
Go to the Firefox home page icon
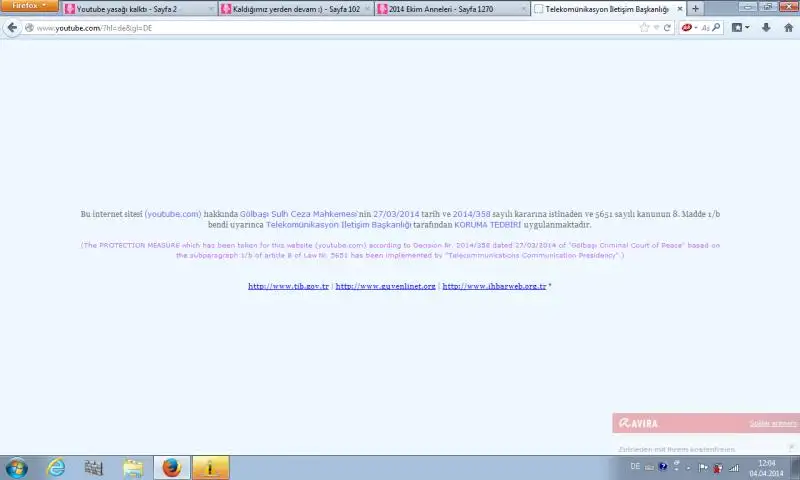coord(788,28)
